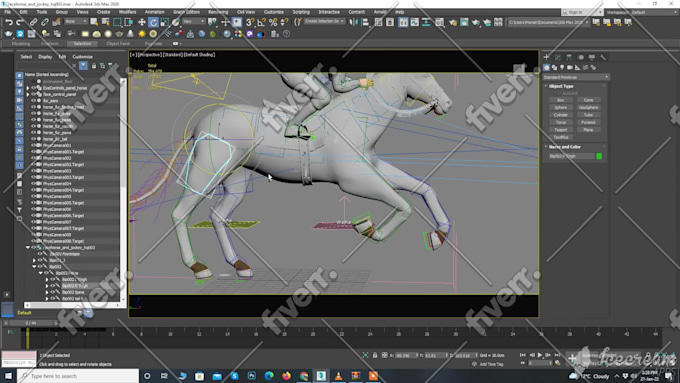Image resolution: width=680 pixels, height=383 pixels.
Task: Create a Cylinder primitive
Action: point(560,115)
